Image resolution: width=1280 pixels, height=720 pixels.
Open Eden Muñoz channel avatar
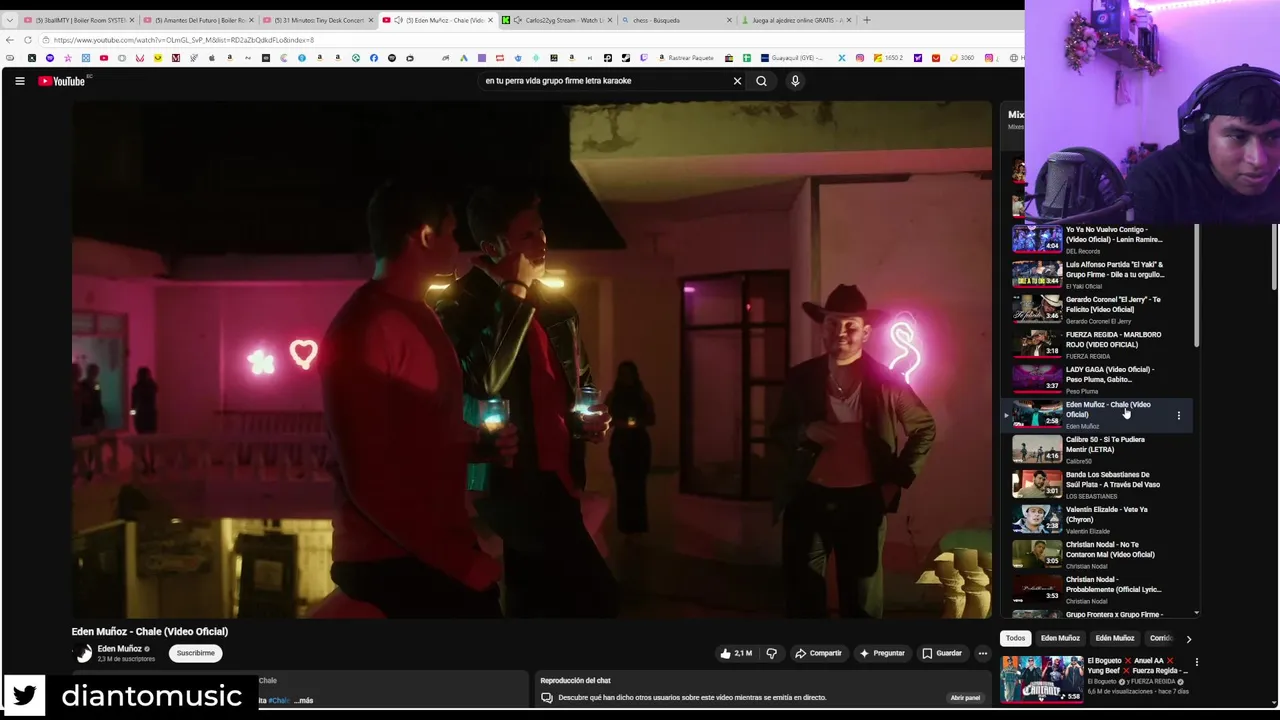84,653
